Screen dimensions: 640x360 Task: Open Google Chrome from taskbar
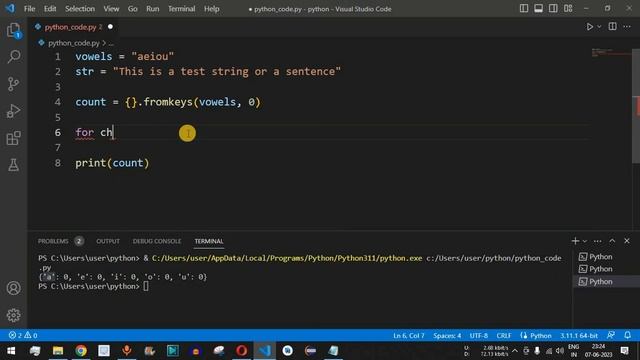[81, 351]
